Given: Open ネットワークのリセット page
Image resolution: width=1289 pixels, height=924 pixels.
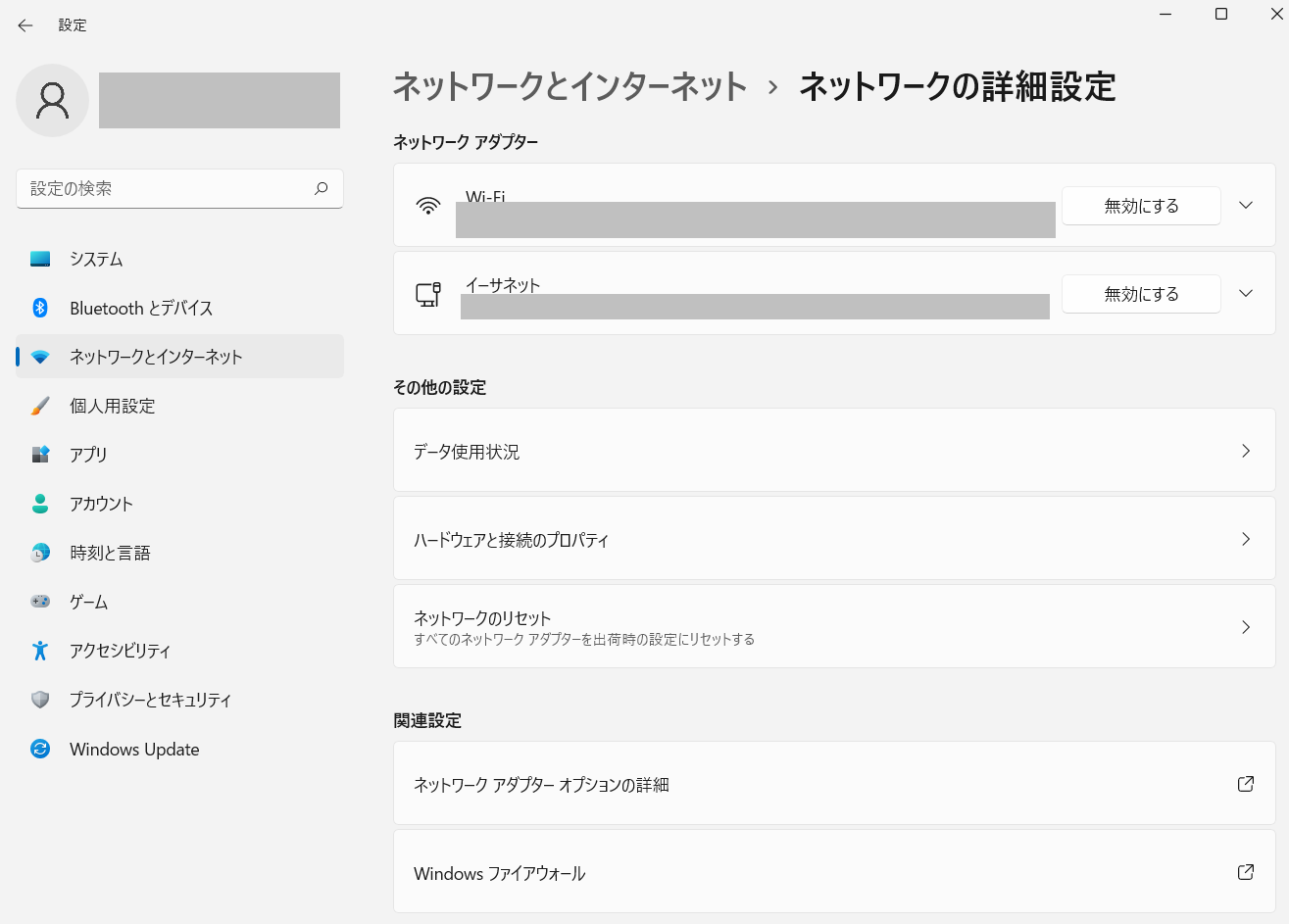Looking at the screenshot, I should [834, 626].
